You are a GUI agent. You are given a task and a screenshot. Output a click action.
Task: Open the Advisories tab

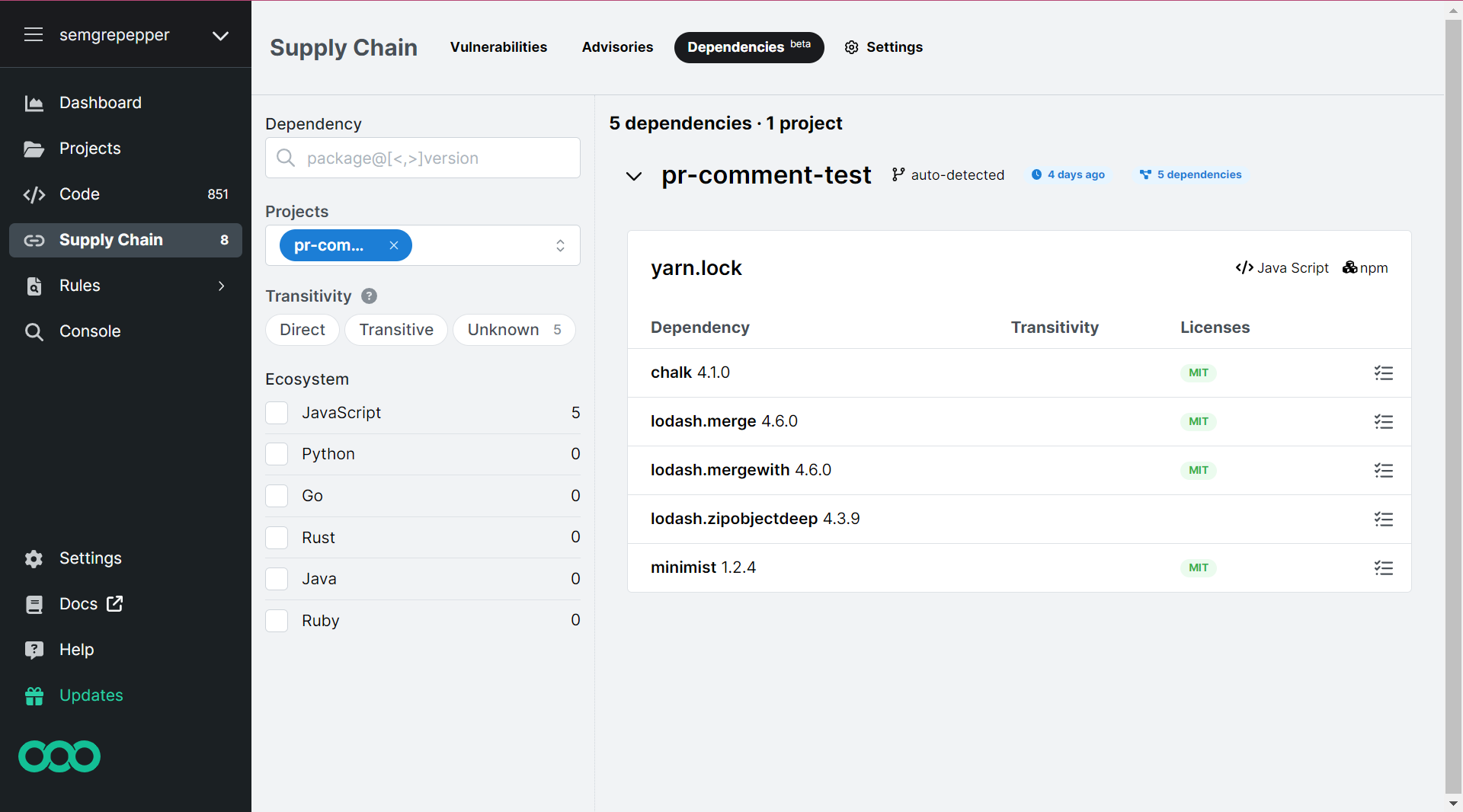(617, 47)
